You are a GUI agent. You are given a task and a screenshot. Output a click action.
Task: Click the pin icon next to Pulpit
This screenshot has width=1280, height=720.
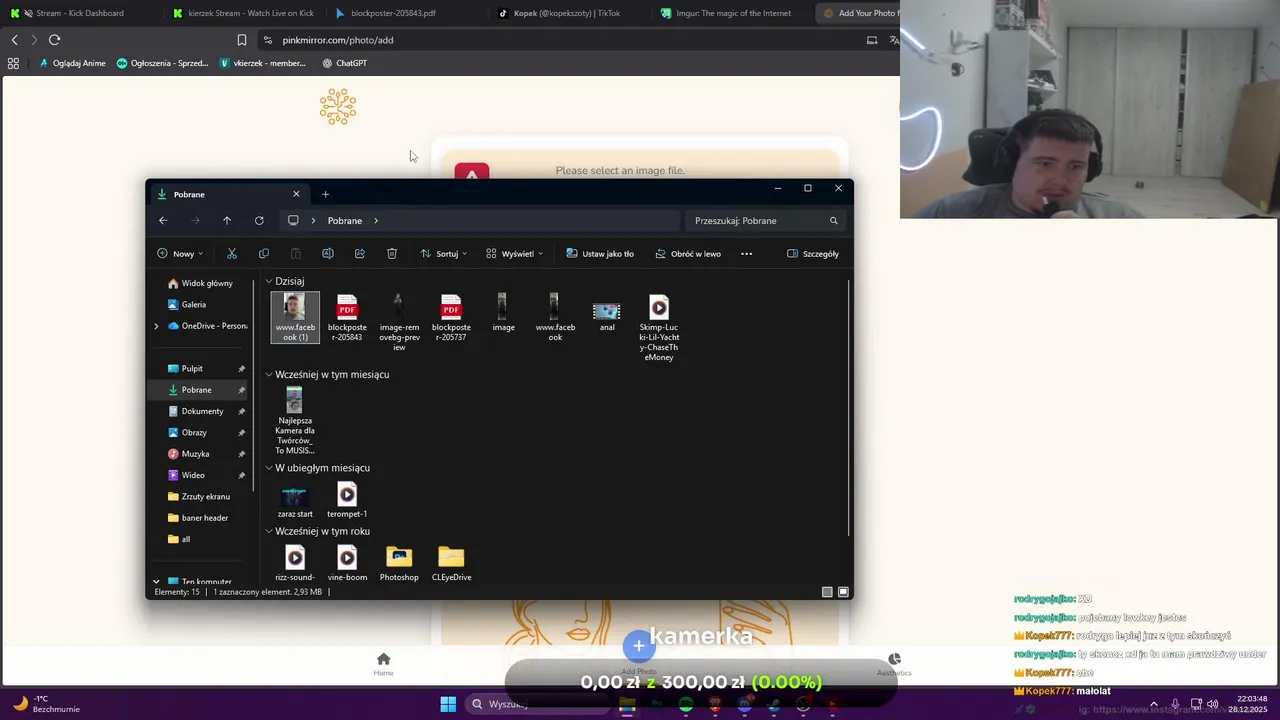click(x=241, y=369)
